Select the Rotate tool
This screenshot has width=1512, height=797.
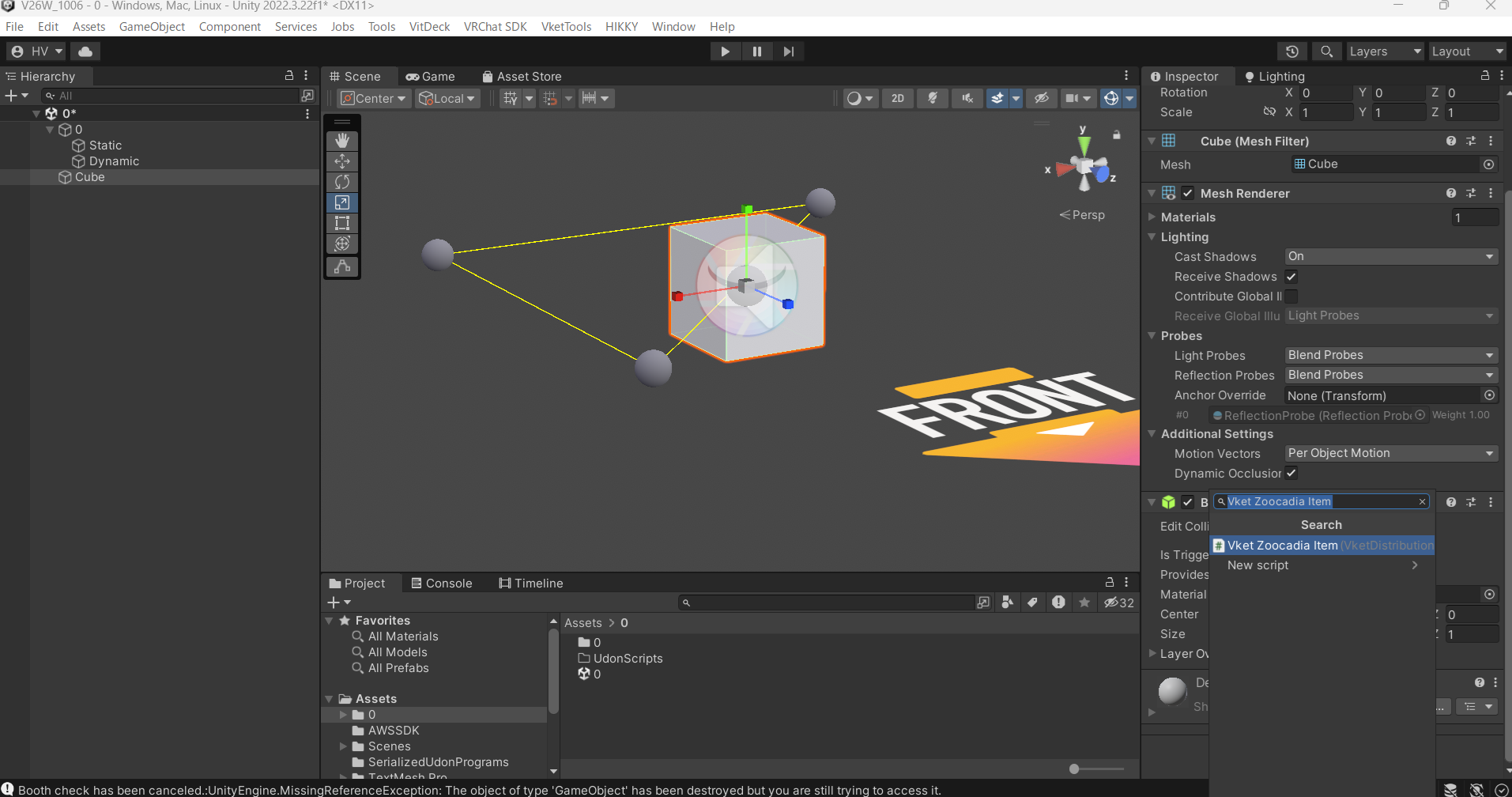click(x=342, y=182)
